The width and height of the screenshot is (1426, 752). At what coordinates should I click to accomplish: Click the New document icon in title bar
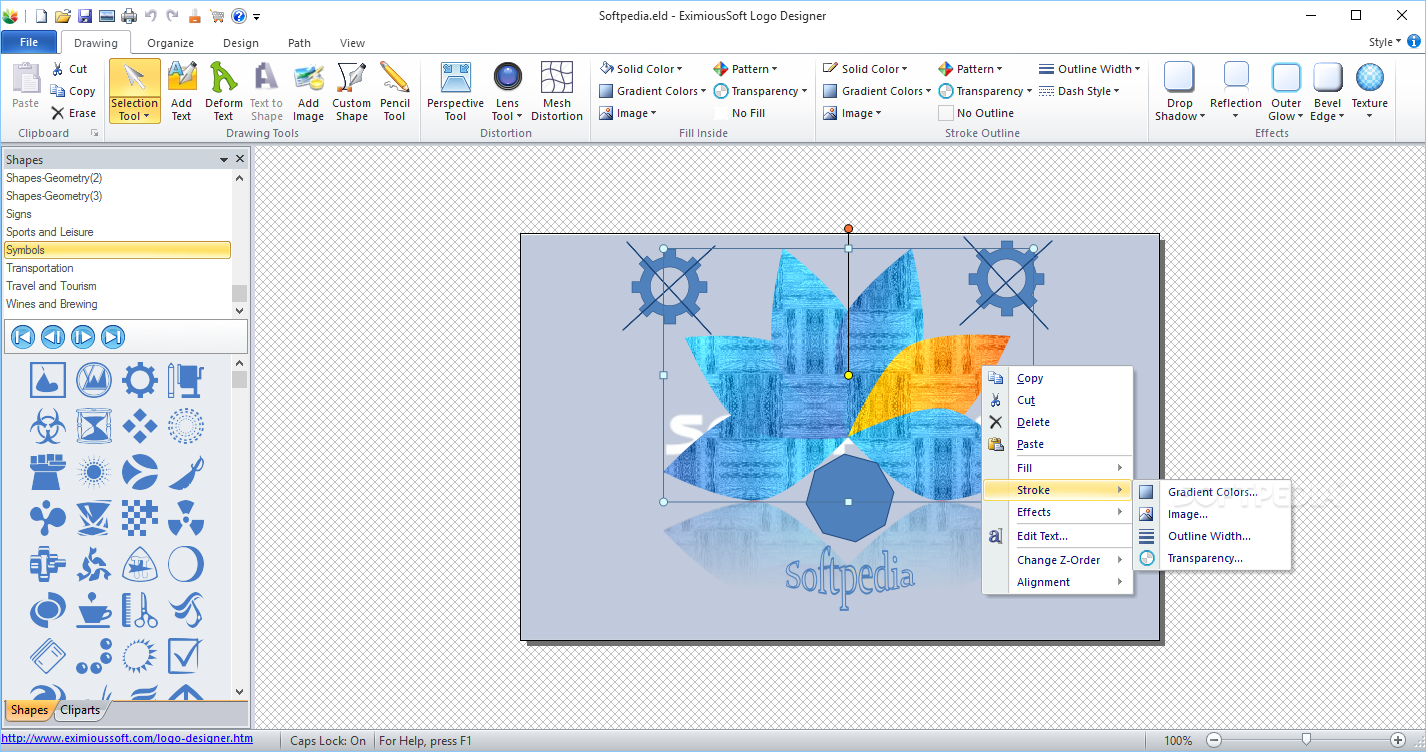[x=41, y=16]
